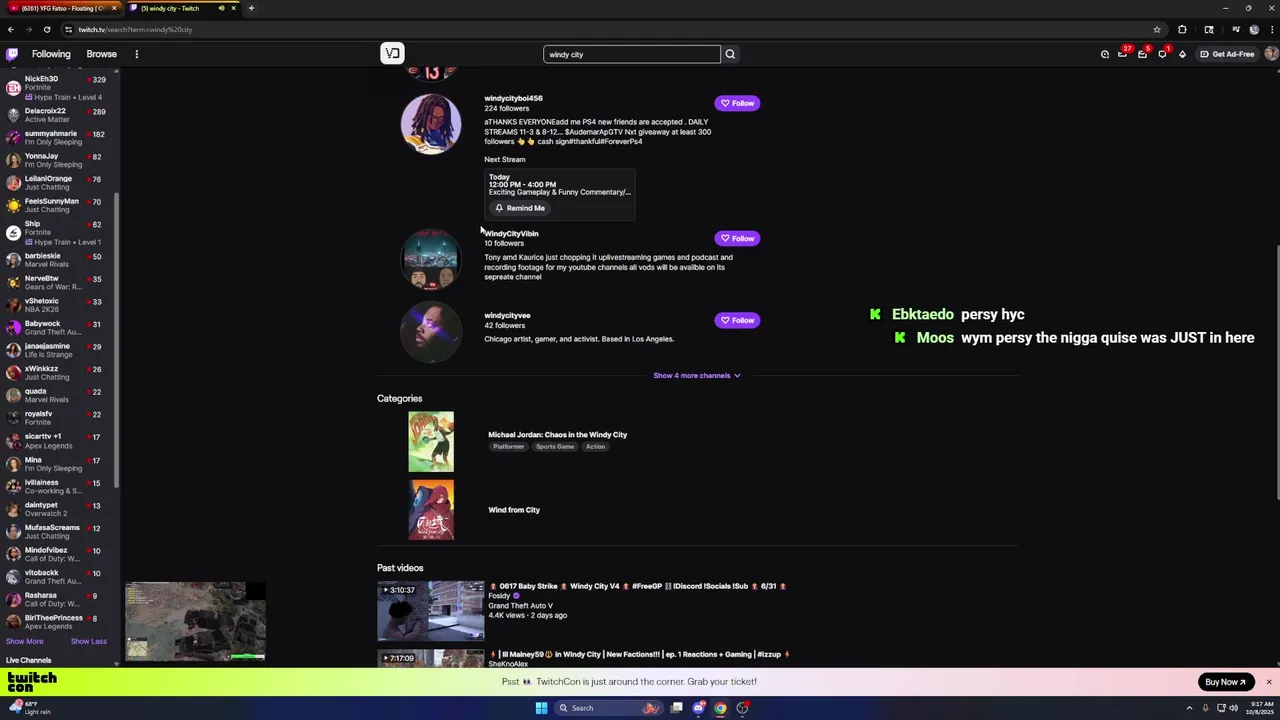Open LeilaniOrange channel in sidebar
This screenshot has width=1280, height=720.
click(x=60, y=182)
